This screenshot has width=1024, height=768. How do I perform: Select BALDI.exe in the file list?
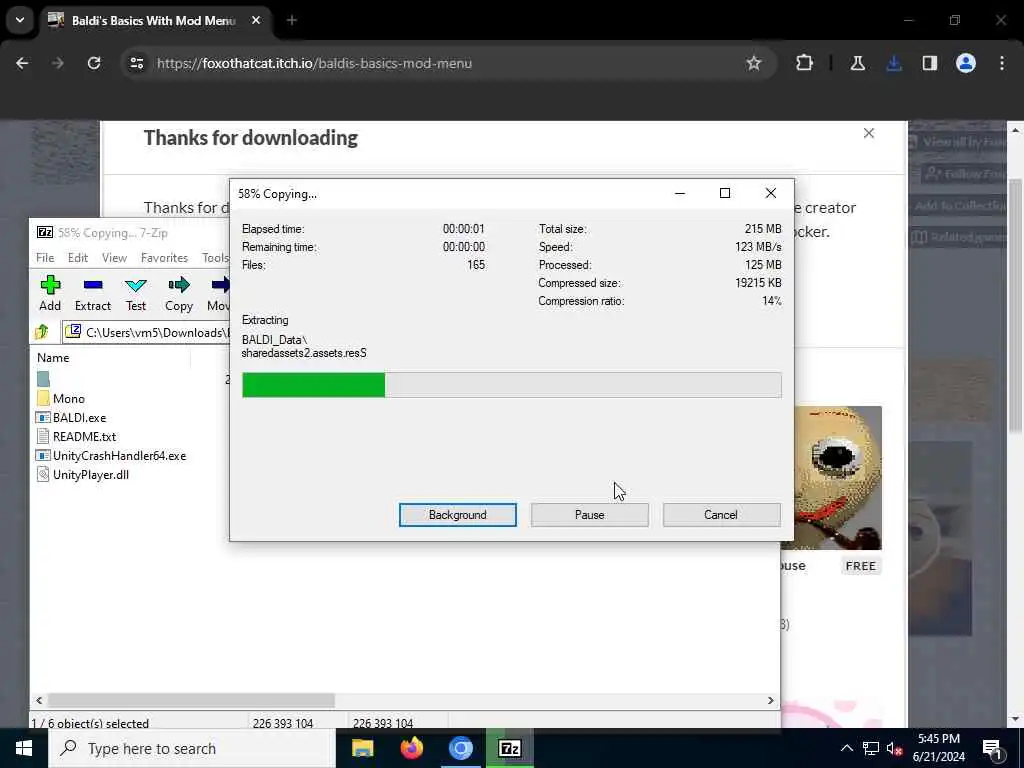click(71, 418)
